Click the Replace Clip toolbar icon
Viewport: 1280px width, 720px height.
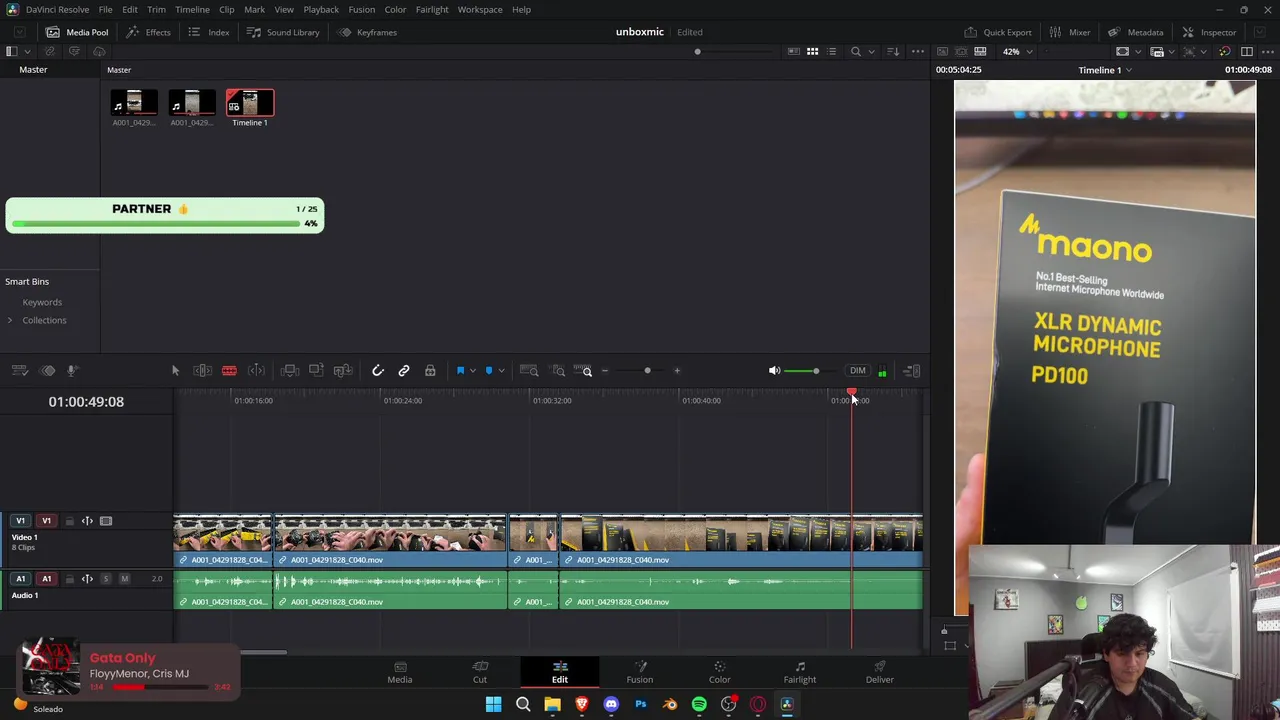point(343,371)
